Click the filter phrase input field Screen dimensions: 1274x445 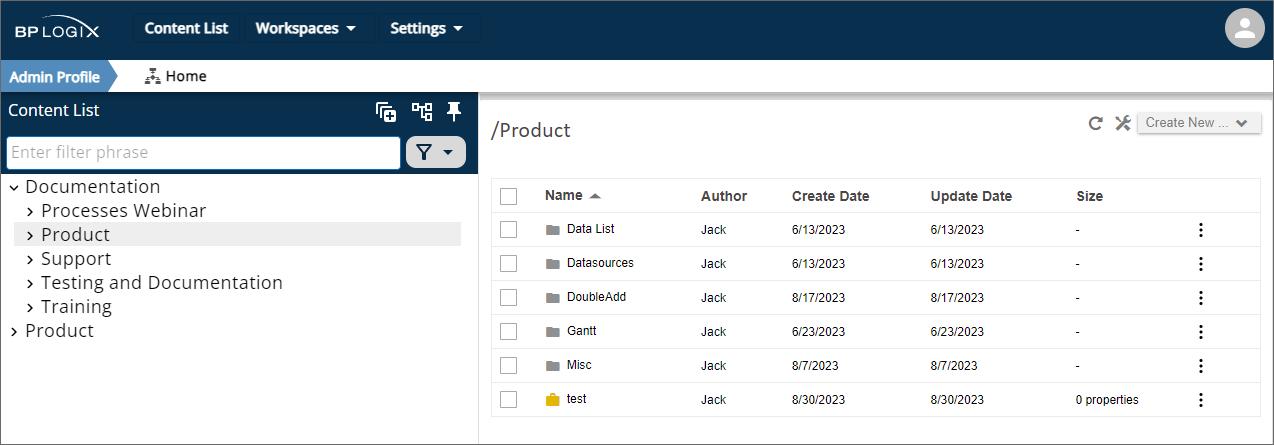click(x=203, y=153)
